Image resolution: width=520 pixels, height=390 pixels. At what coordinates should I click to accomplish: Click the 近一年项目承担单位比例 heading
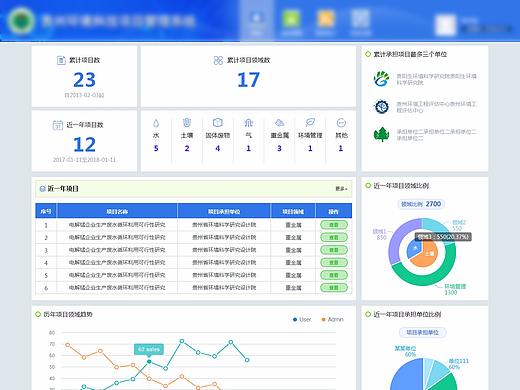[407, 314]
